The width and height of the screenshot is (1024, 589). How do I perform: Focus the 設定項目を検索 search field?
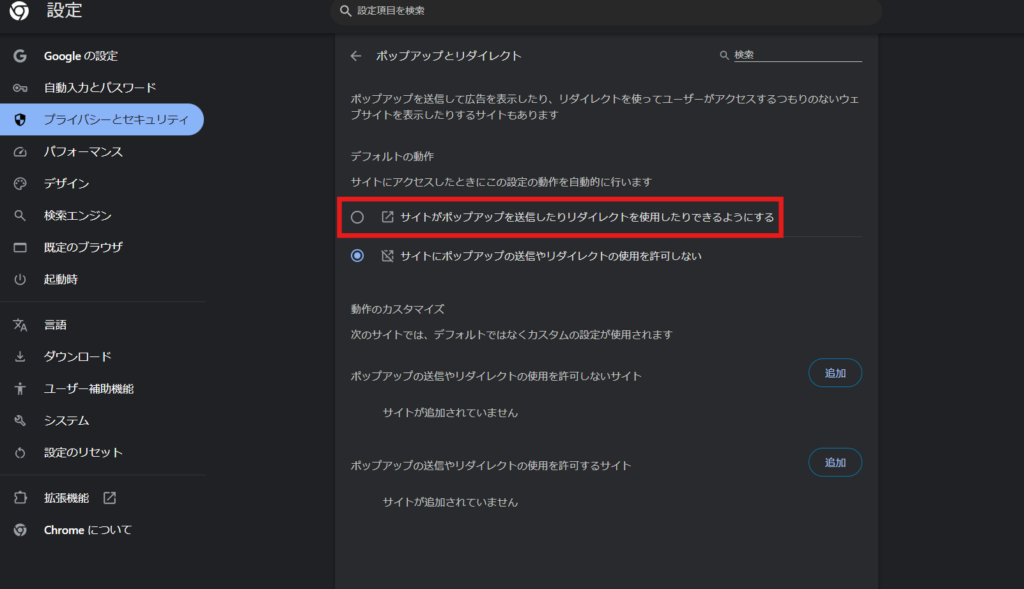(x=606, y=11)
